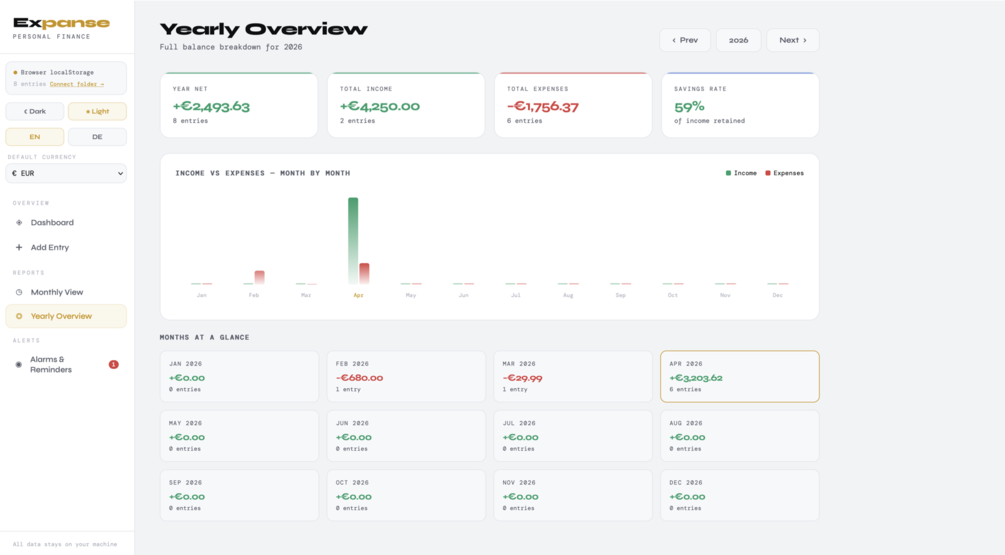Switch to Light theme

tap(97, 111)
